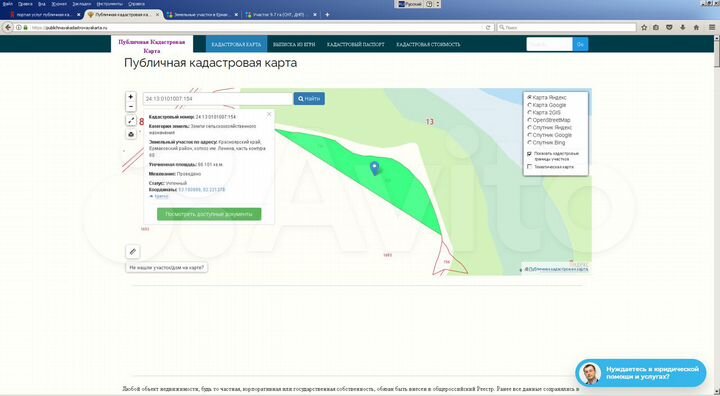Open Firefox hamburger menu
Image resolution: width=720 pixels, height=396 pixels.
[x=712, y=28]
